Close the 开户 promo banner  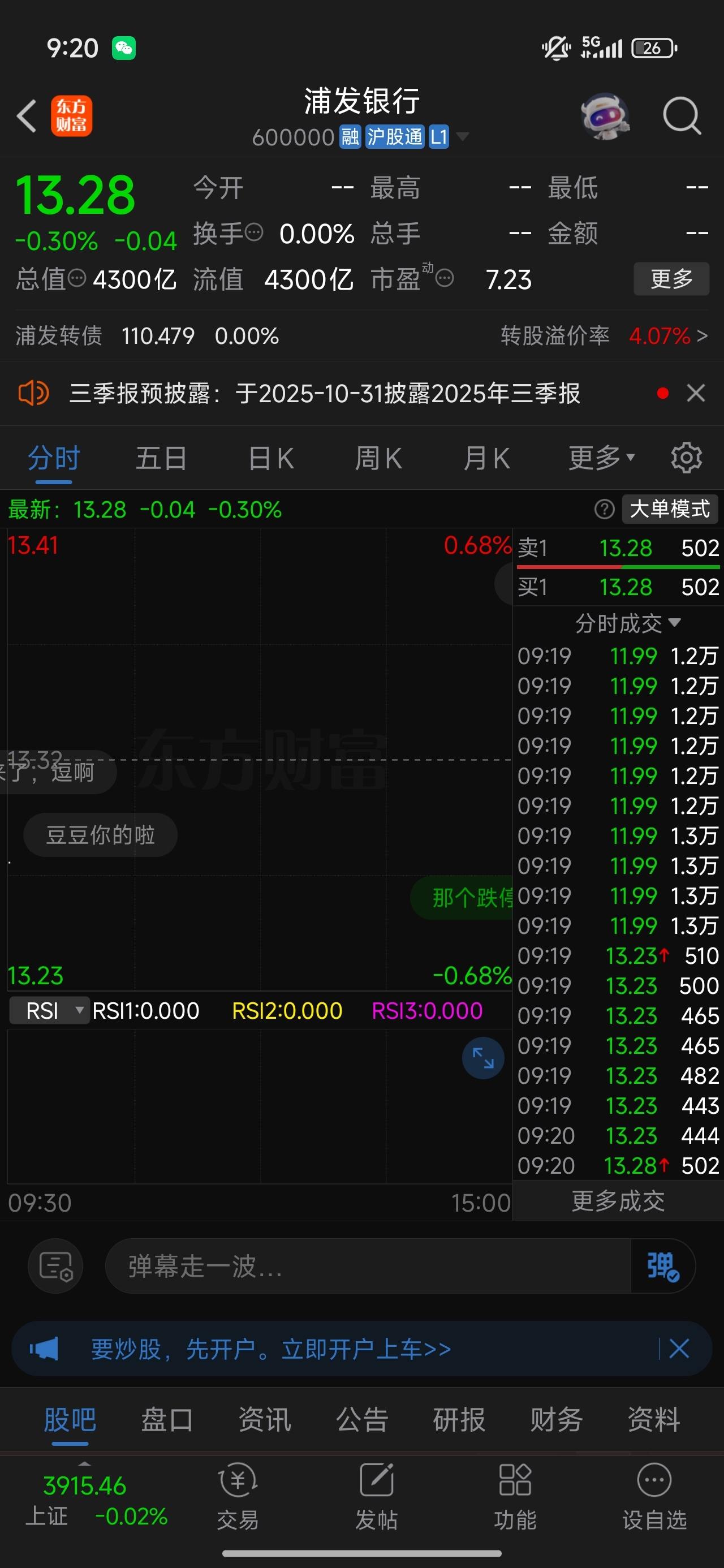pyautogui.click(x=679, y=1349)
